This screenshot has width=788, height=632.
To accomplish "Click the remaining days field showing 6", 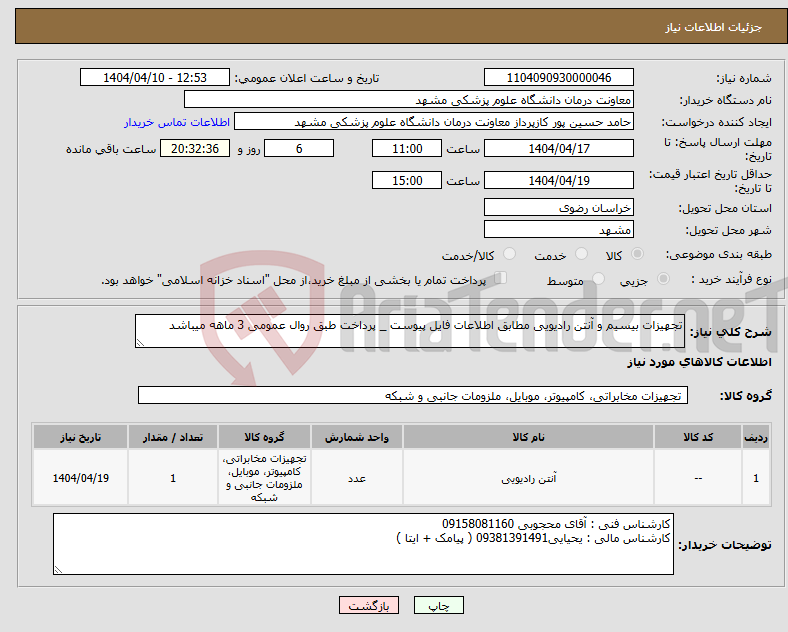I will (x=299, y=148).
